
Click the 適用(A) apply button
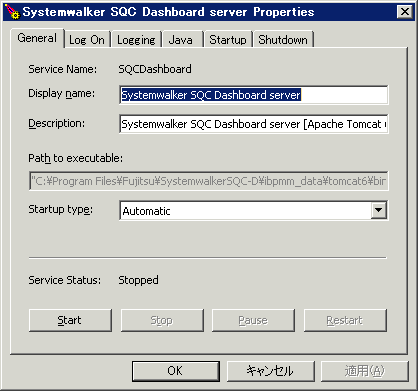pos(364,371)
